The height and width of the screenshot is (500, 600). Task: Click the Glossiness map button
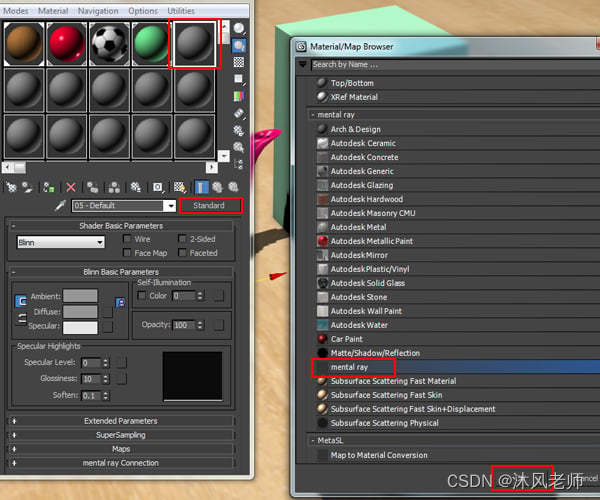(121, 379)
